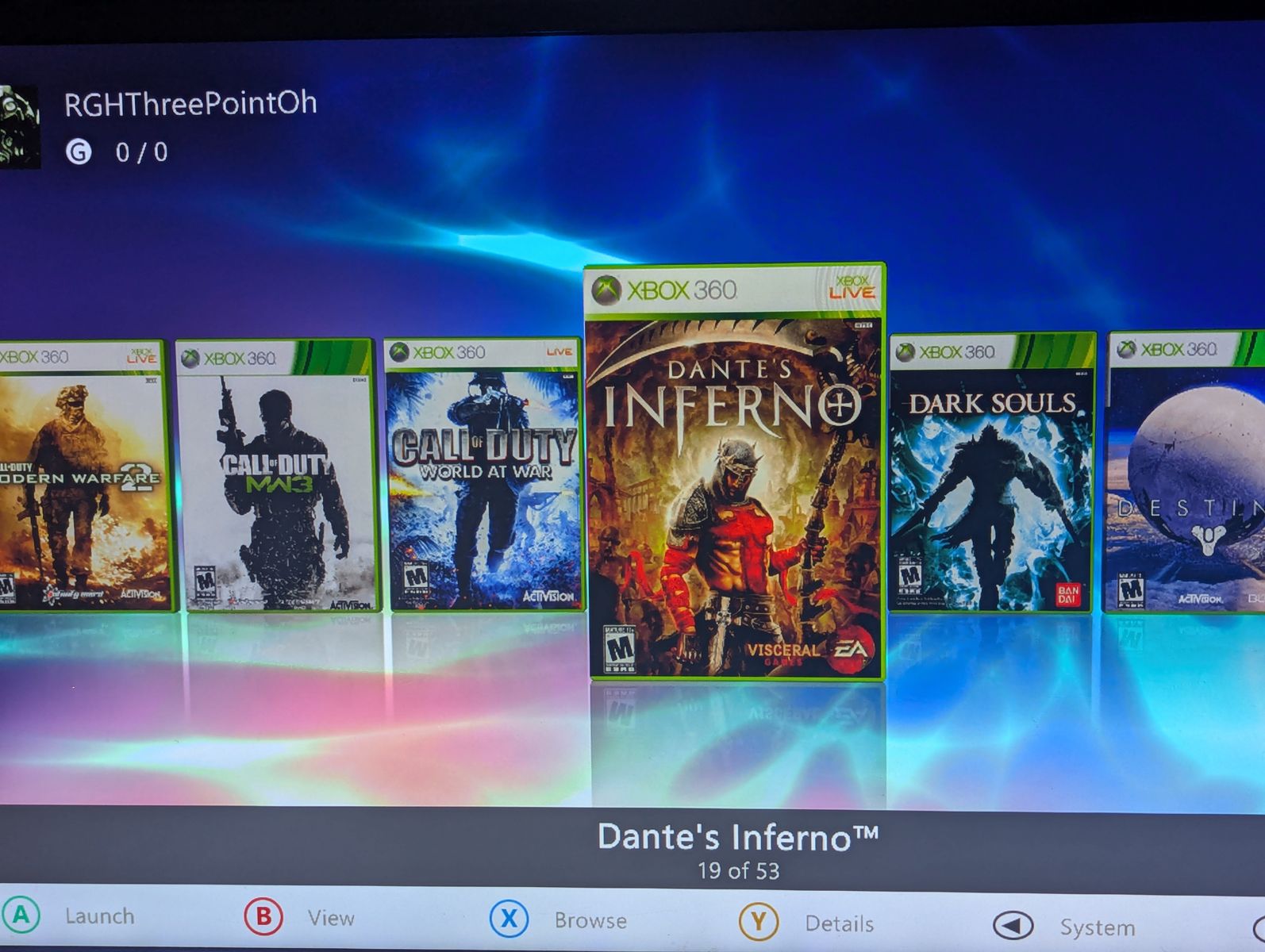Click the green A button icon
This screenshot has width=1265, height=952.
click(21, 916)
